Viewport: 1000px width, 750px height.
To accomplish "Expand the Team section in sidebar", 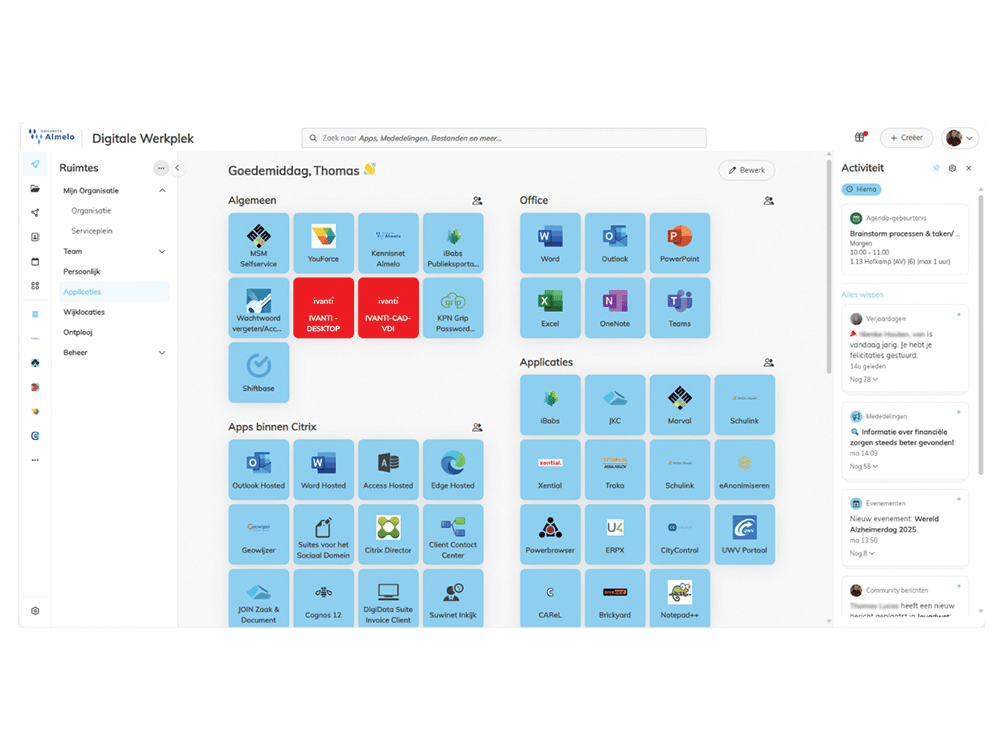I will 162,252.
